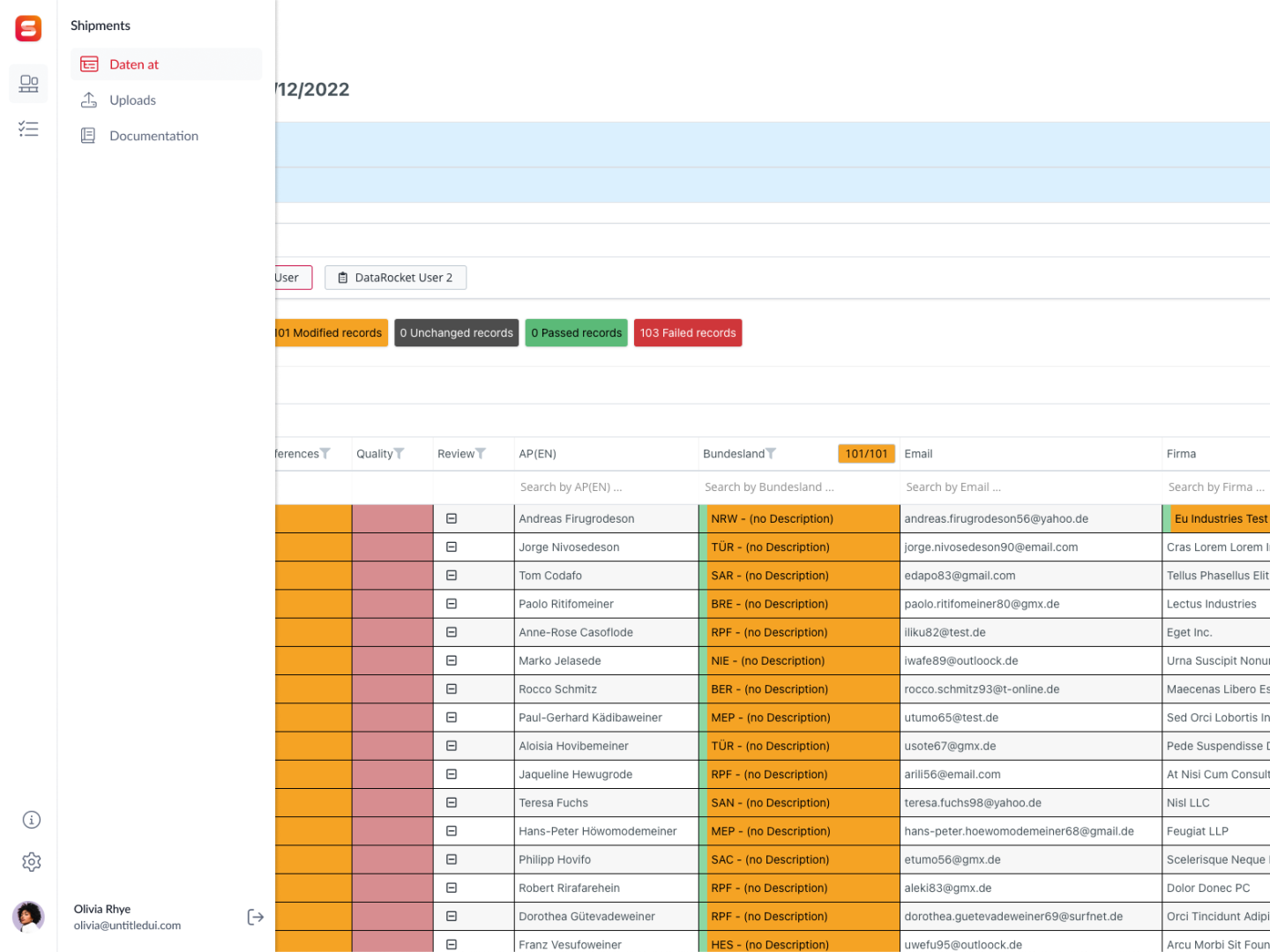
Task: Click review icon for Robert Rirafarehein
Action: pos(452,889)
